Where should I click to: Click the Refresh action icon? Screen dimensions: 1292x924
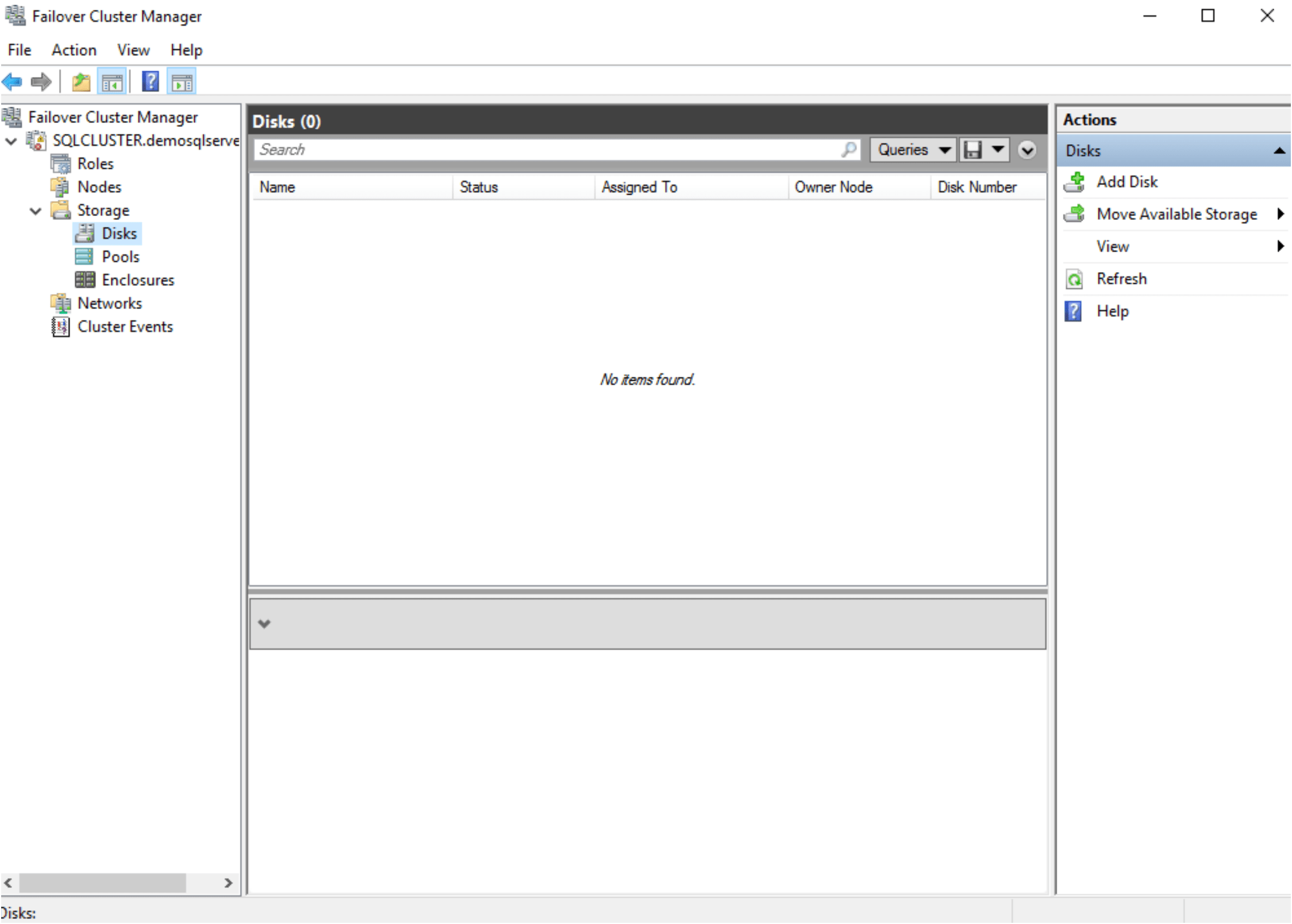pos(1074,279)
